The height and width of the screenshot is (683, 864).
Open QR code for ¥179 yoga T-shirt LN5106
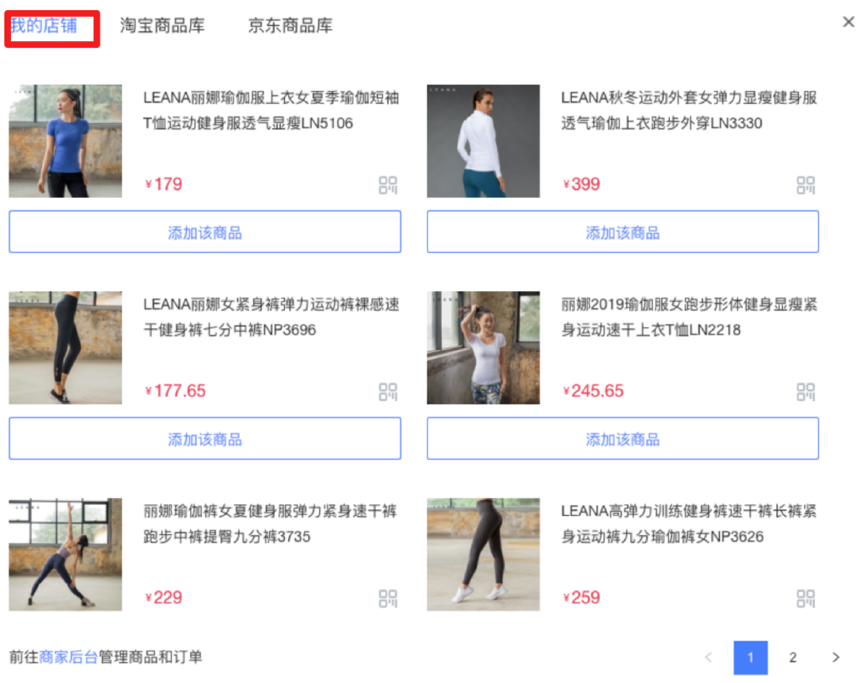[388, 185]
